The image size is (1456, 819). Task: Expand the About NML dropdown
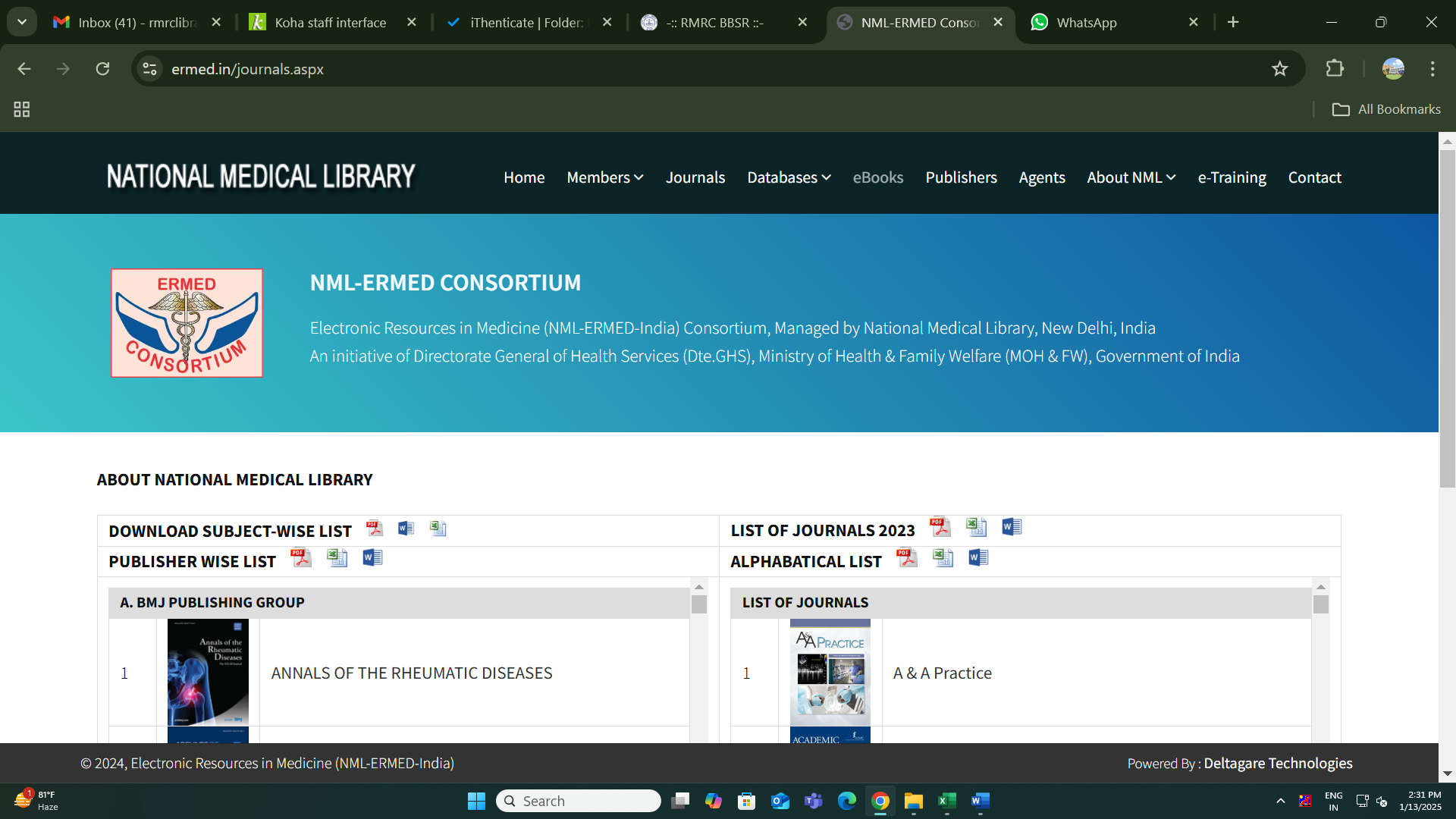tap(1131, 177)
